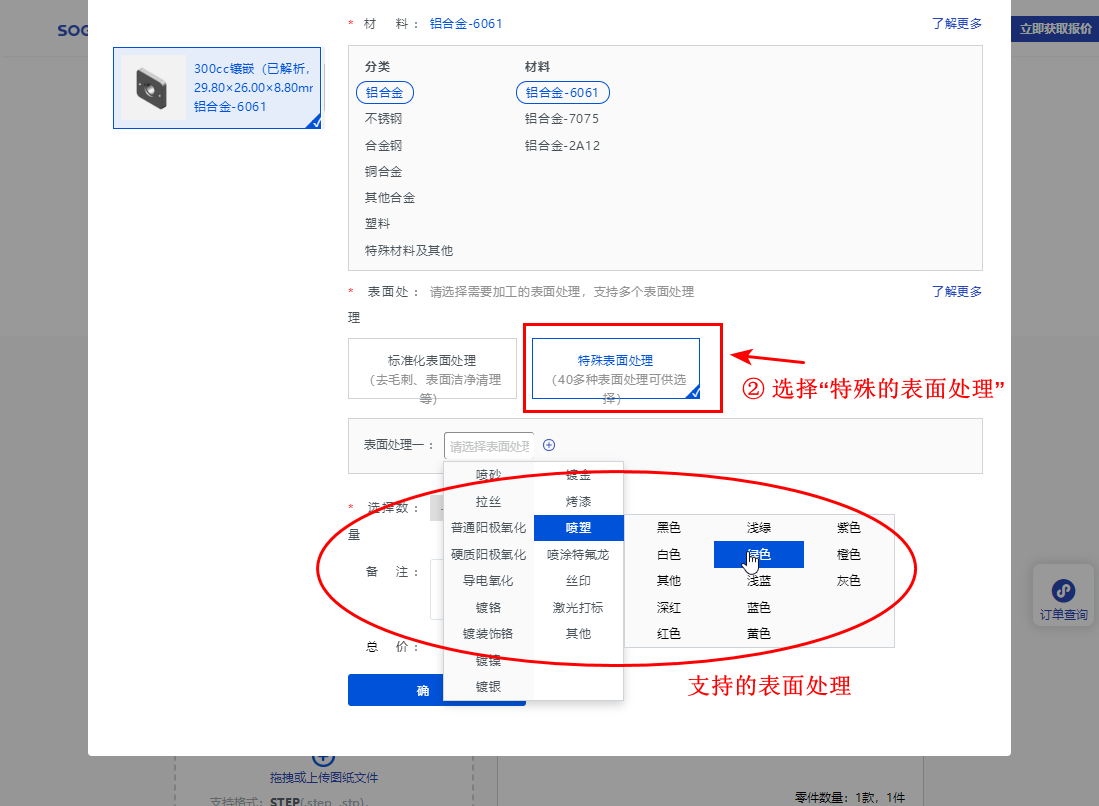Pick 浅蓝 color option

coord(758,581)
